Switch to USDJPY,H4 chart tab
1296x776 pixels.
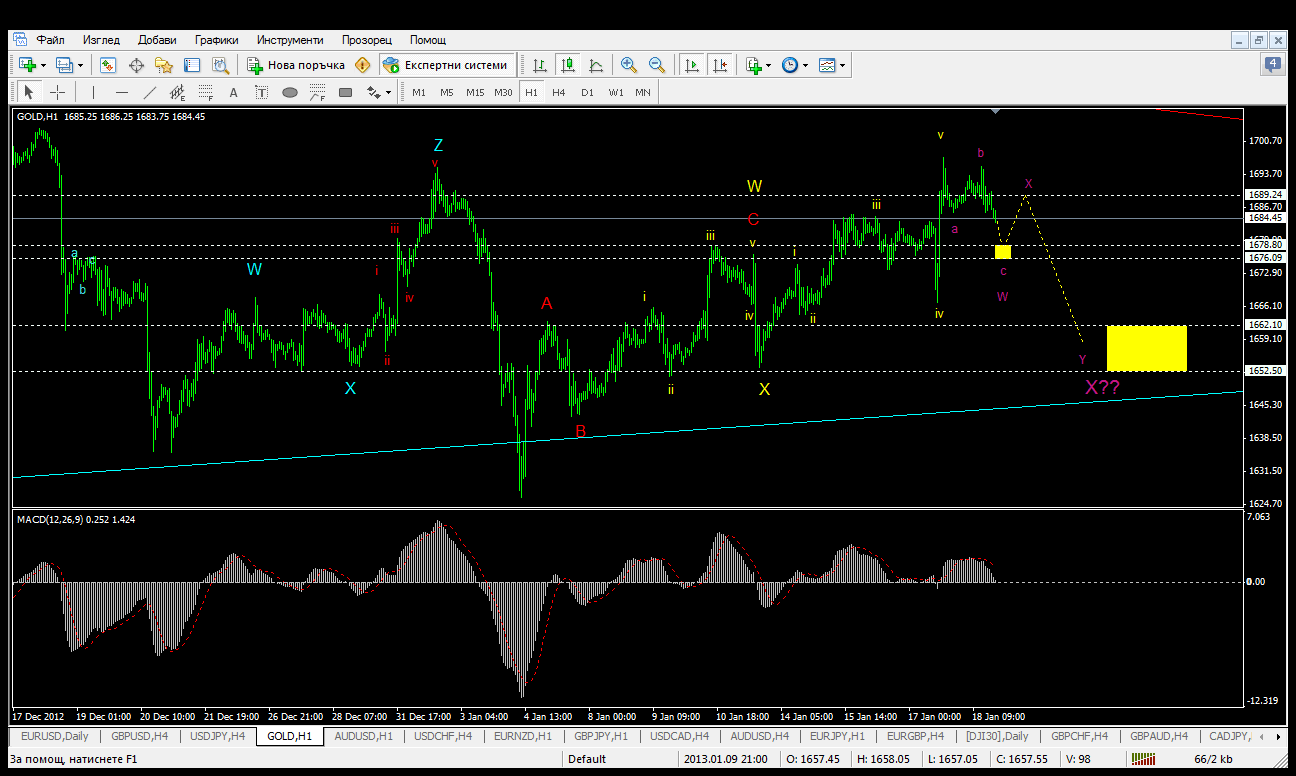point(216,736)
